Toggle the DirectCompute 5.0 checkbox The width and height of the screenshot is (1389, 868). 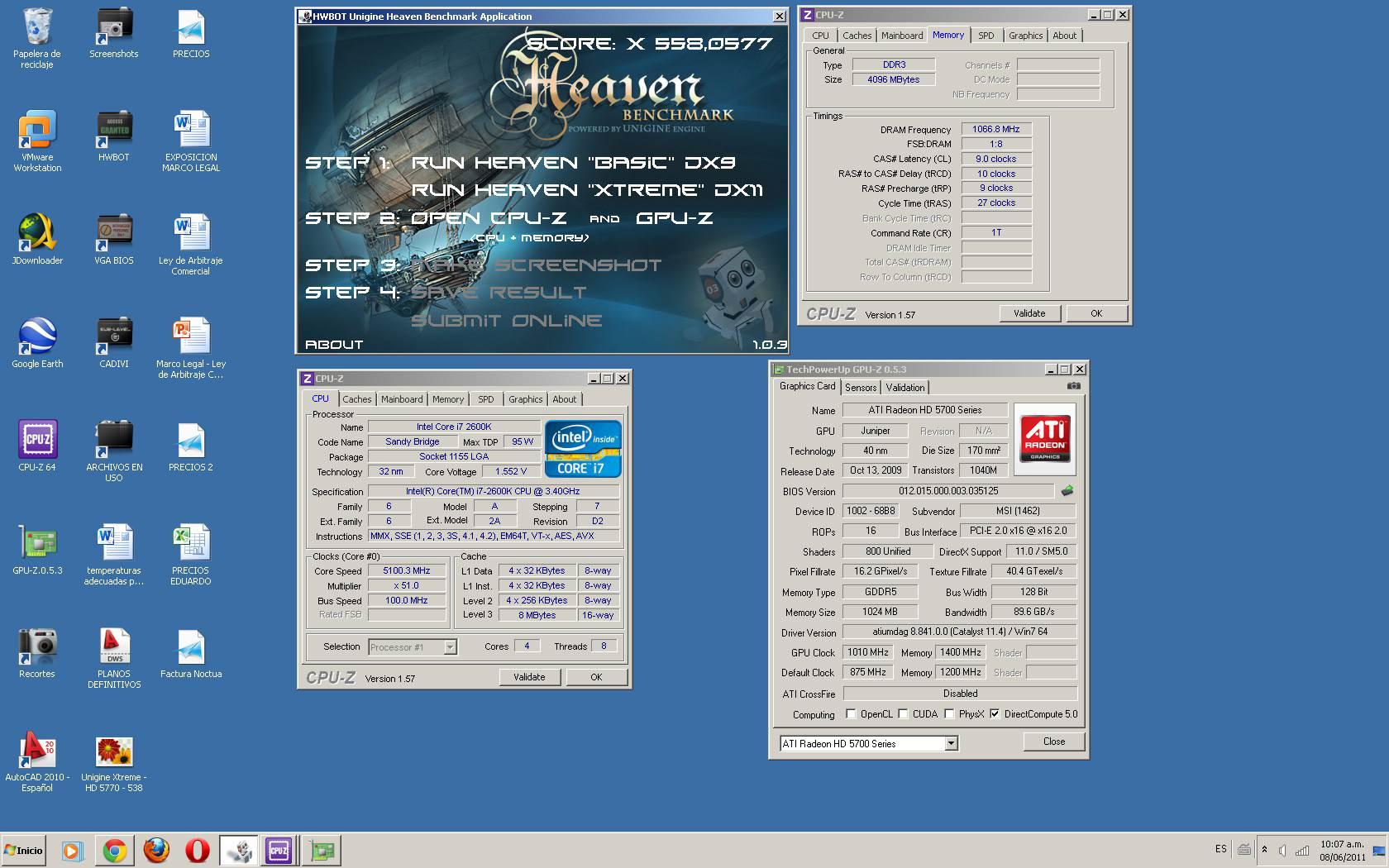(995, 714)
